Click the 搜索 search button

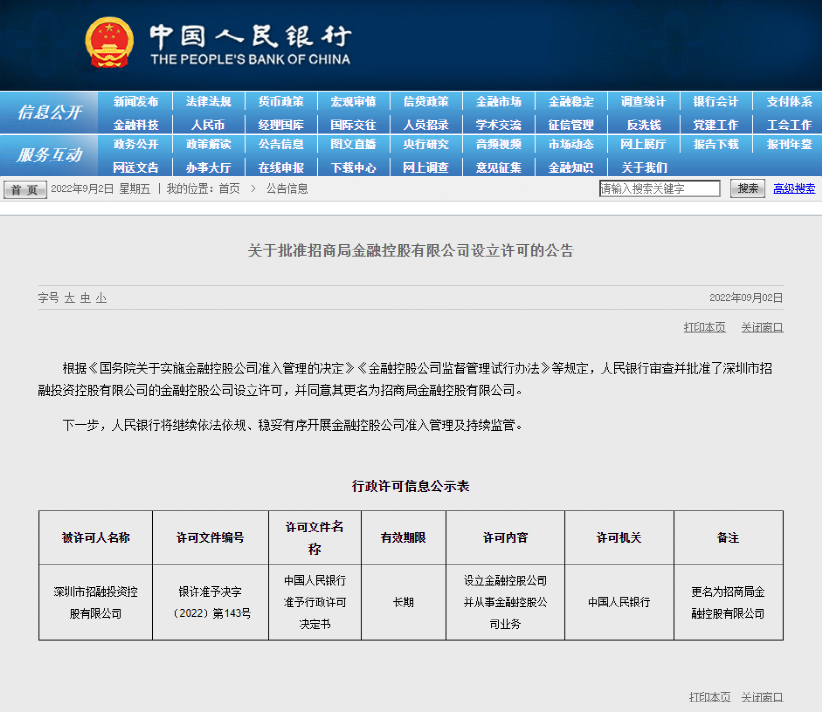click(747, 188)
